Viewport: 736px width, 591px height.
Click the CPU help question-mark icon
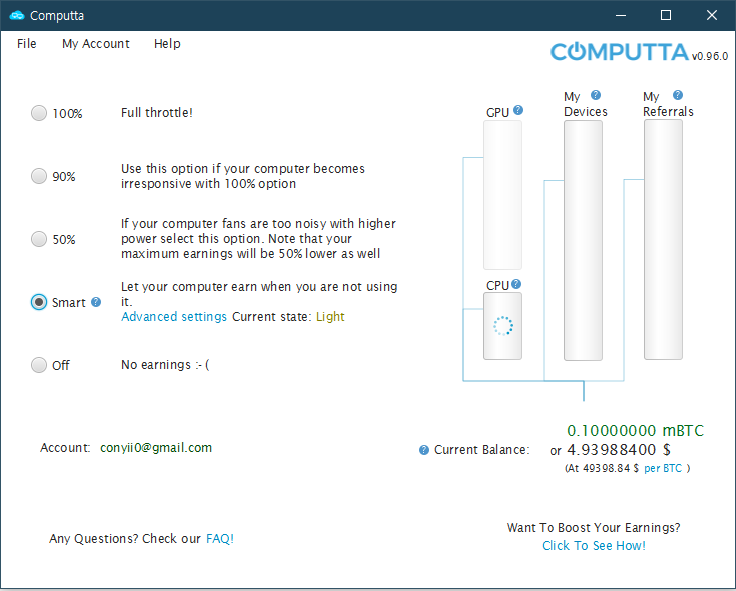[x=516, y=284]
